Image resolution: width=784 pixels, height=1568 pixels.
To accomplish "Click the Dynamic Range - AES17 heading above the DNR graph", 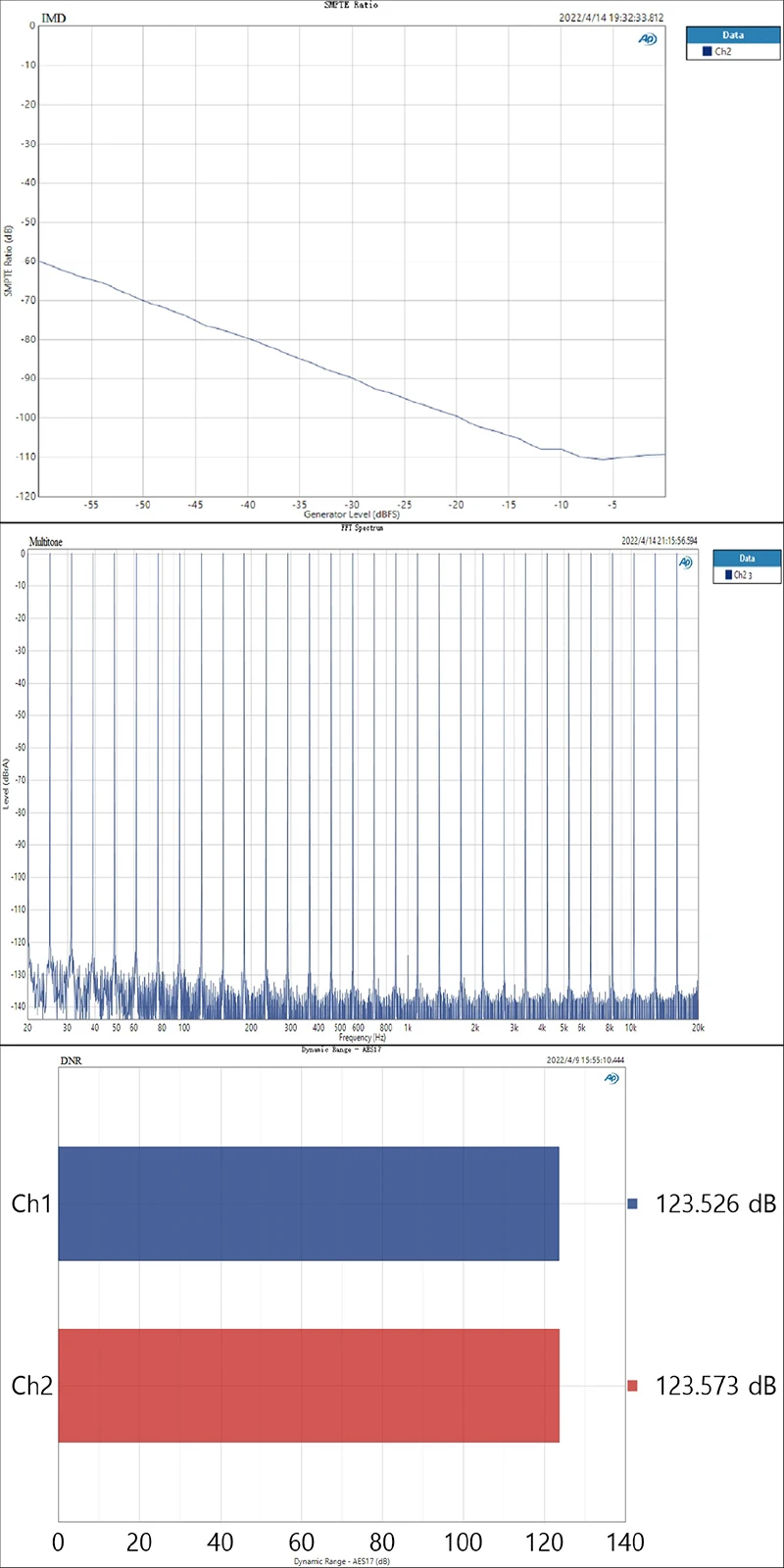I will pyautogui.click(x=341, y=1050).
